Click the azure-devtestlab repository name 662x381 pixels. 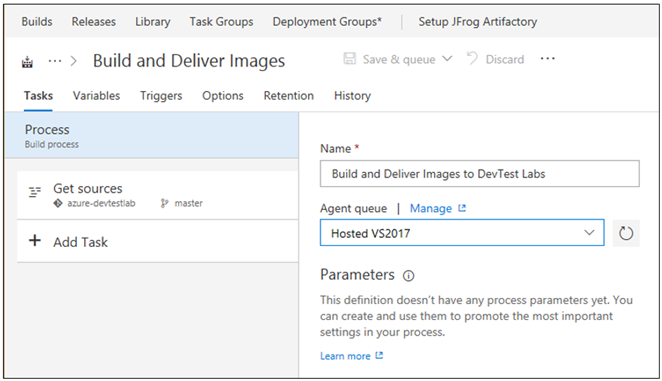101,203
